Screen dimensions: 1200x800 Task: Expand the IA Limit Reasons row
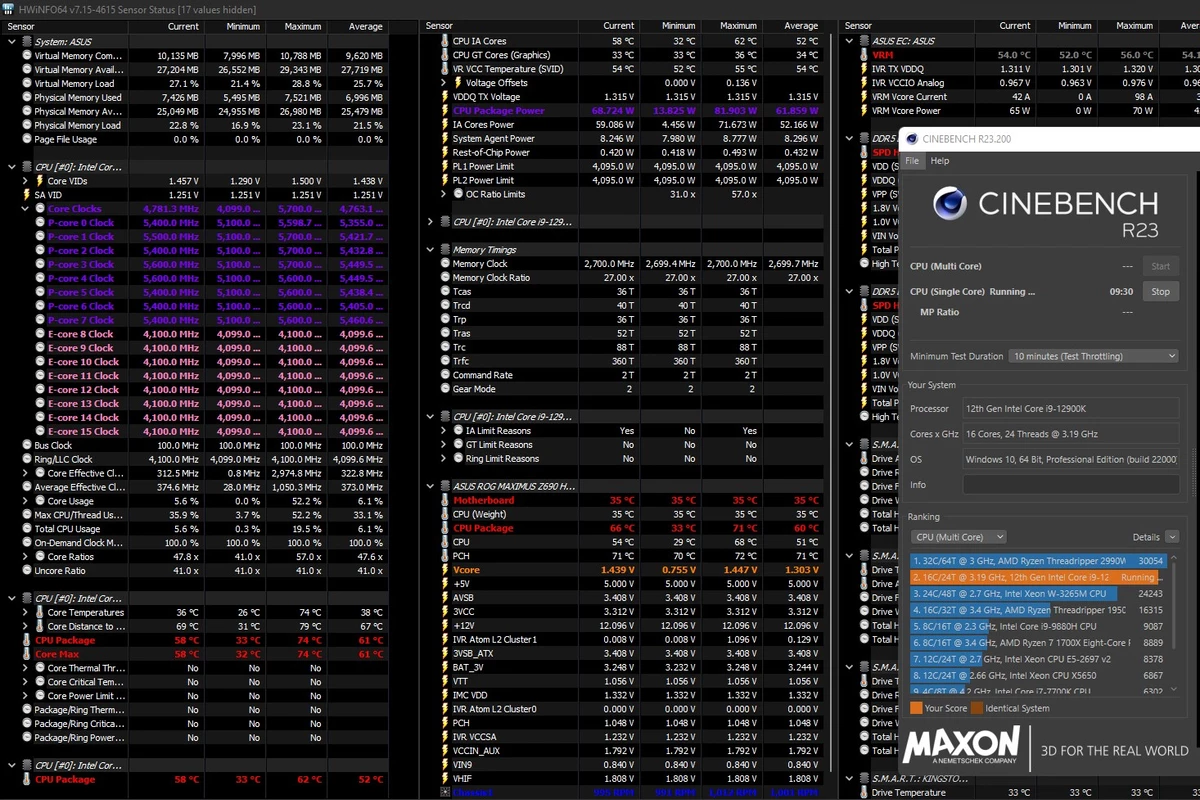point(444,431)
